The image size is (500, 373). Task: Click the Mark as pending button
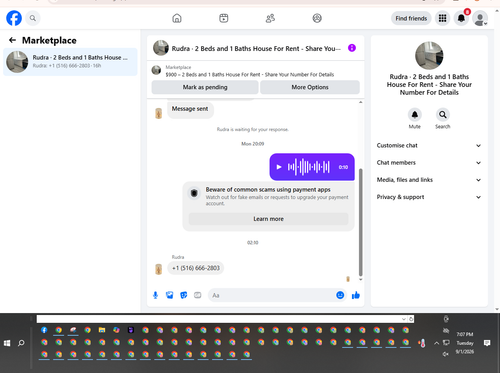coord(205,87)
